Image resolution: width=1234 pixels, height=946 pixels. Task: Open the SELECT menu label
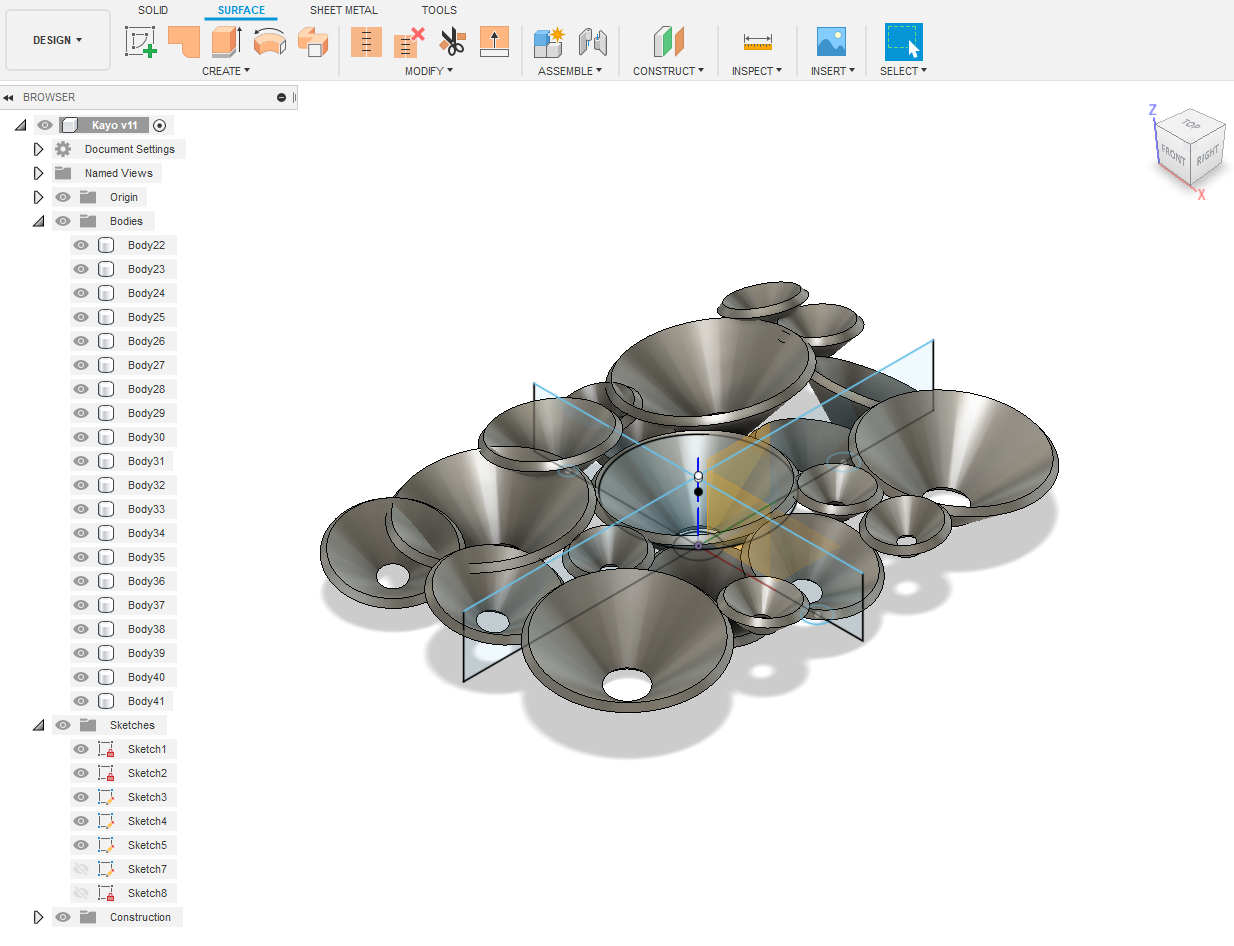tap(903, 71)
